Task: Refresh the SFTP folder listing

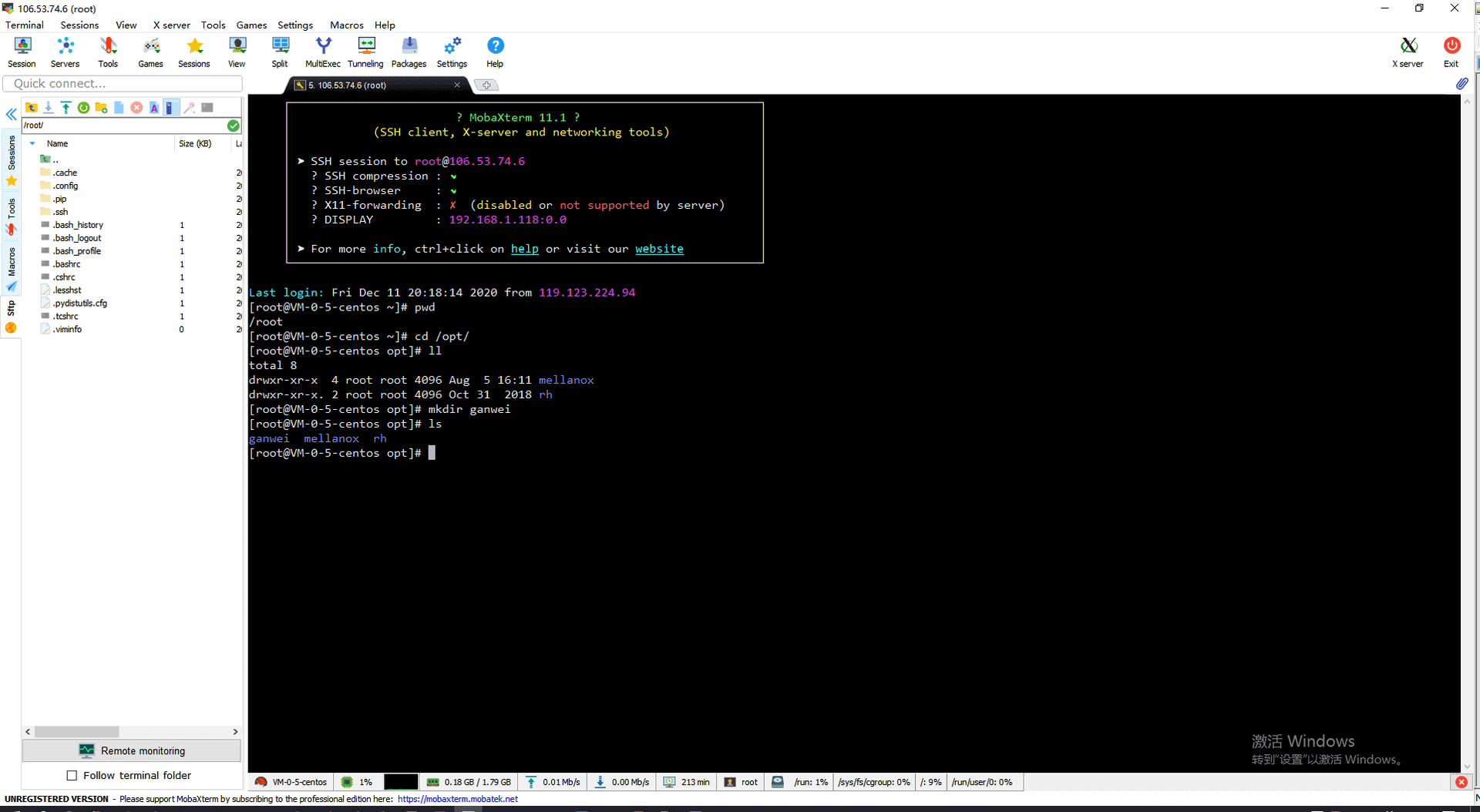Action: tap(83, 108)
